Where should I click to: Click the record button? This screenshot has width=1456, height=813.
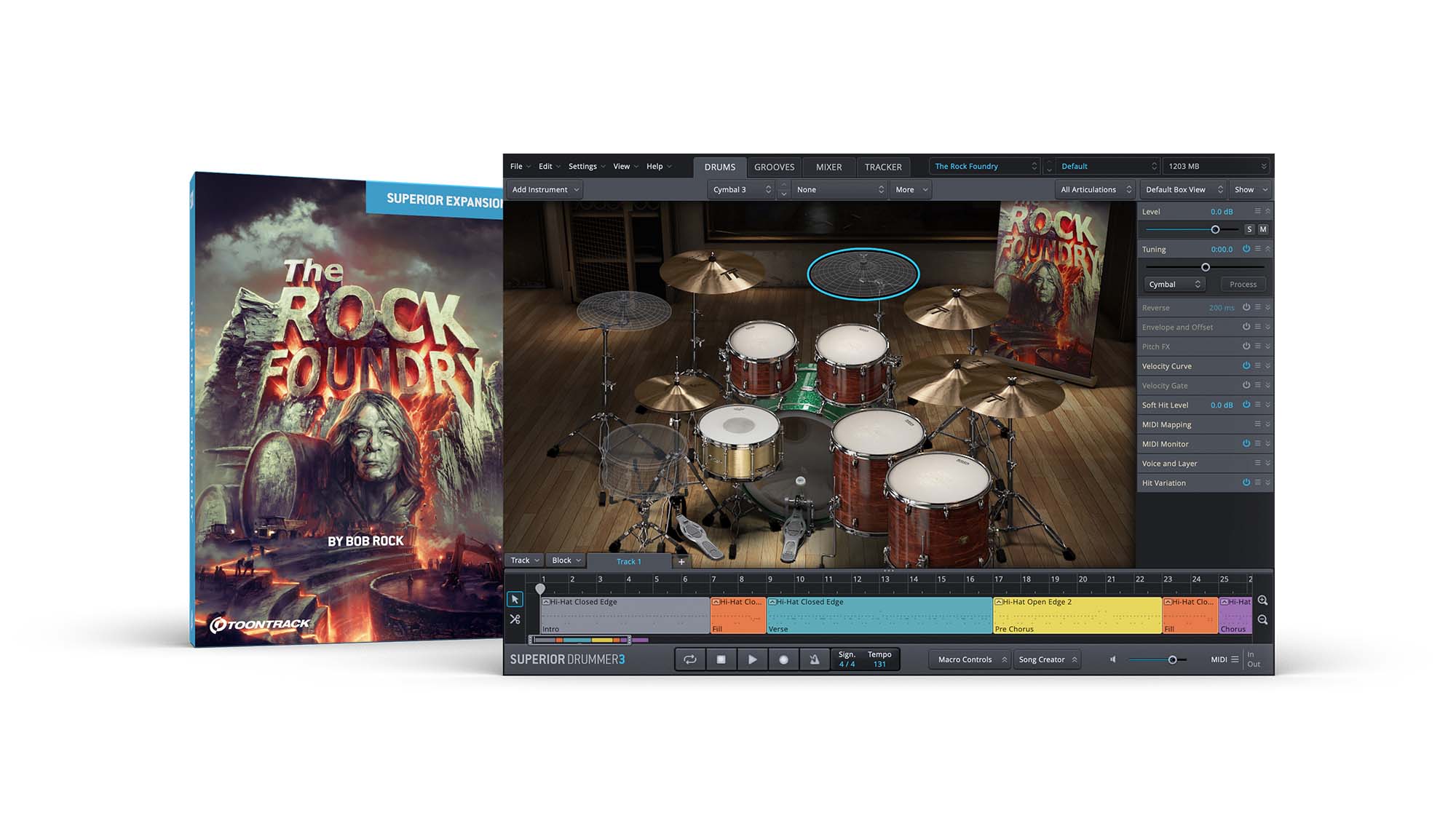783,659
